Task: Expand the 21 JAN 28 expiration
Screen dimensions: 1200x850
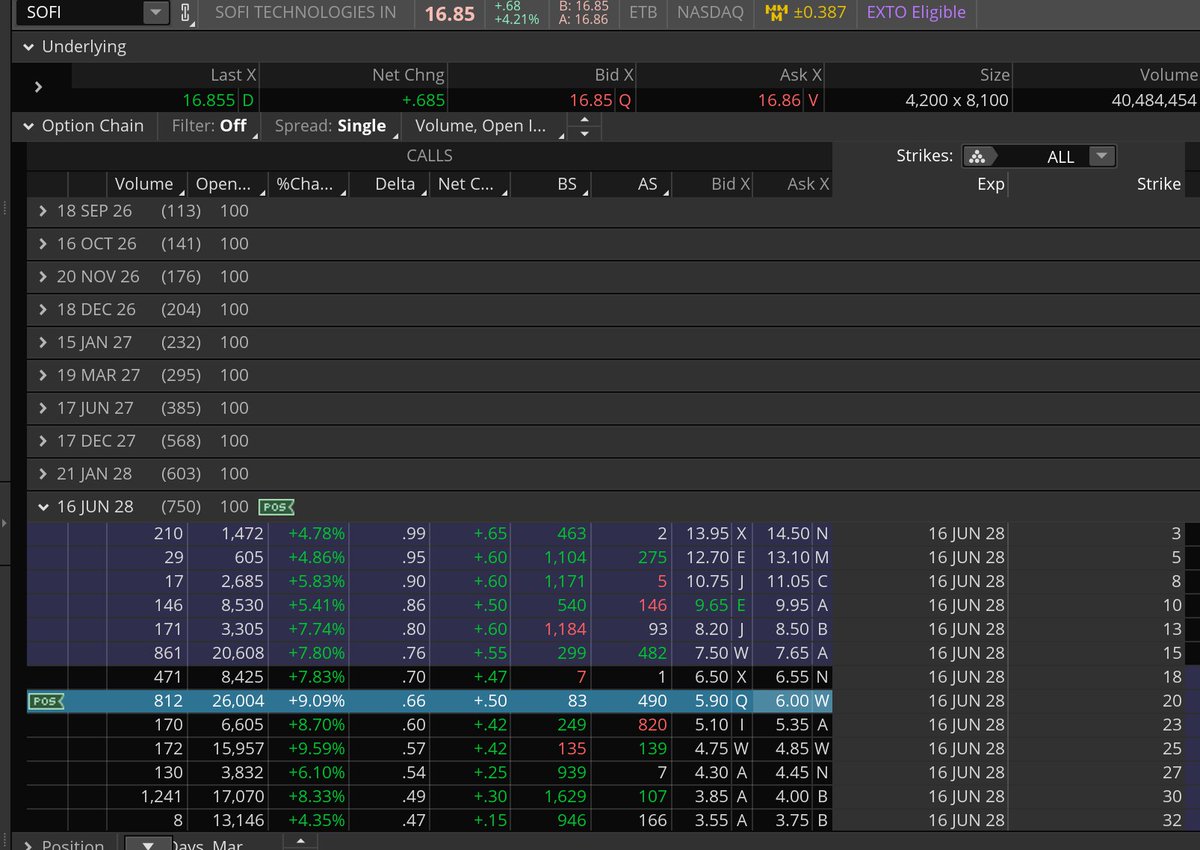Action: click(42, 474)
